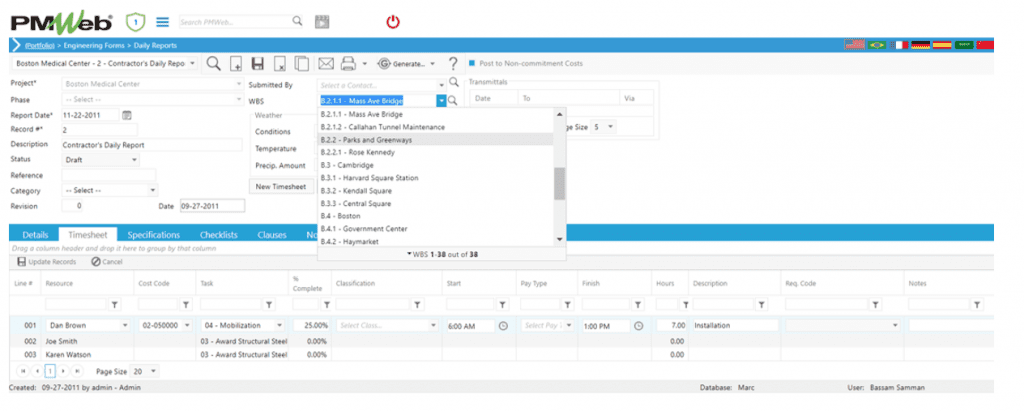Image resolution: width=1024 pixels, height=411 pixels.
Task: Click the magnifier next to Submitted By
Action: [x=454, y=83]
